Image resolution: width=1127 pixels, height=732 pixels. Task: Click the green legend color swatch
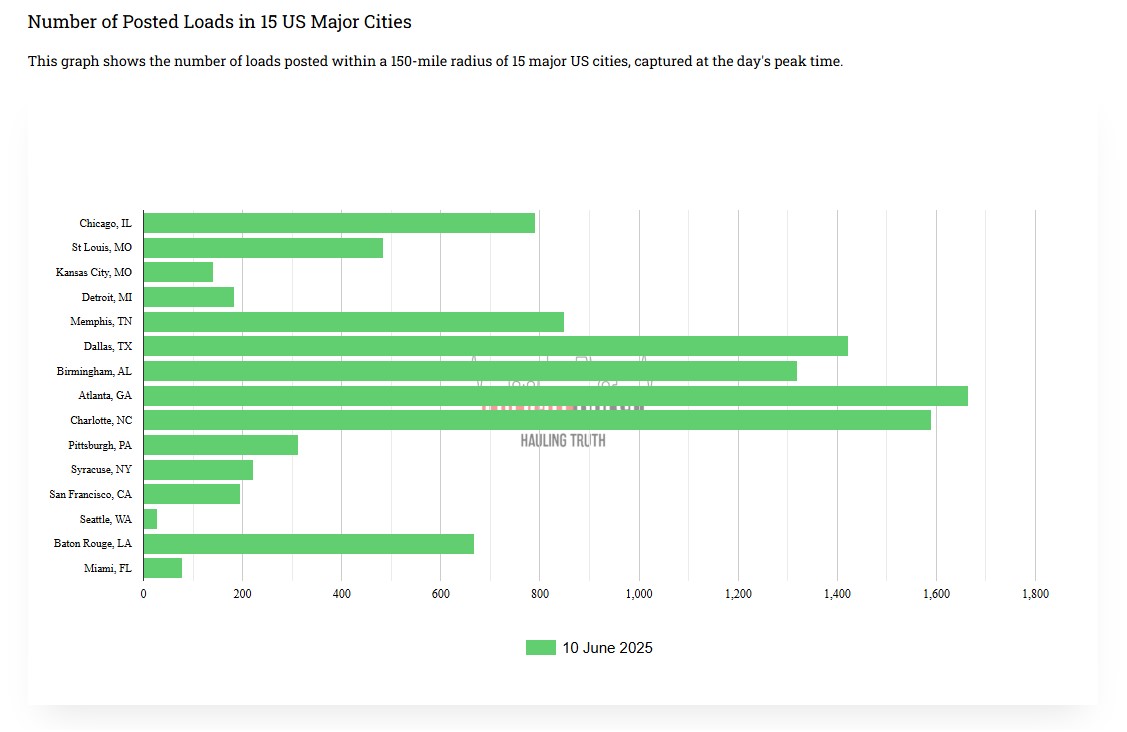point(540,648)
